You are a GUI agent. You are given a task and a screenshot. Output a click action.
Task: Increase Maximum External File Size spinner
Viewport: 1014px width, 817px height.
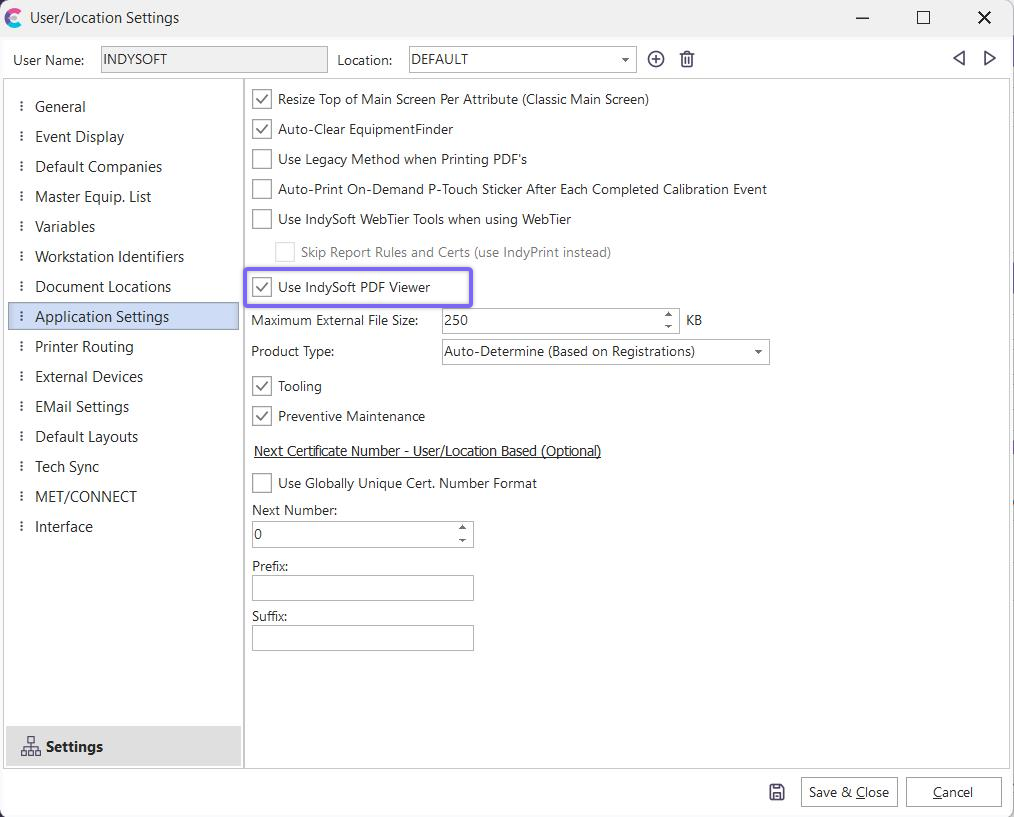668,314
